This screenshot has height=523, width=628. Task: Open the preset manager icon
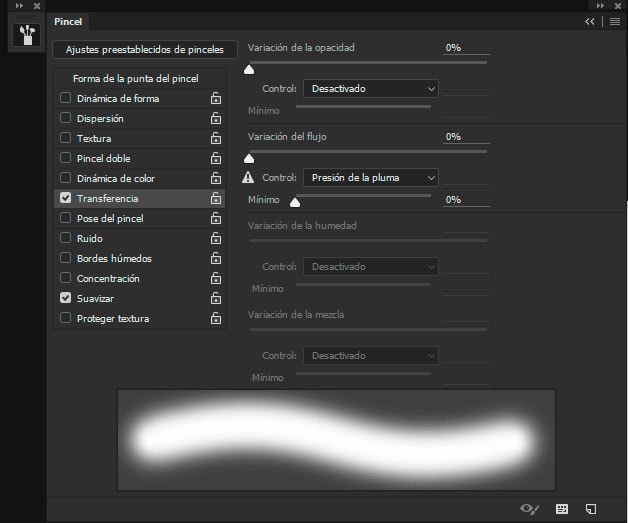pos(562,509)
